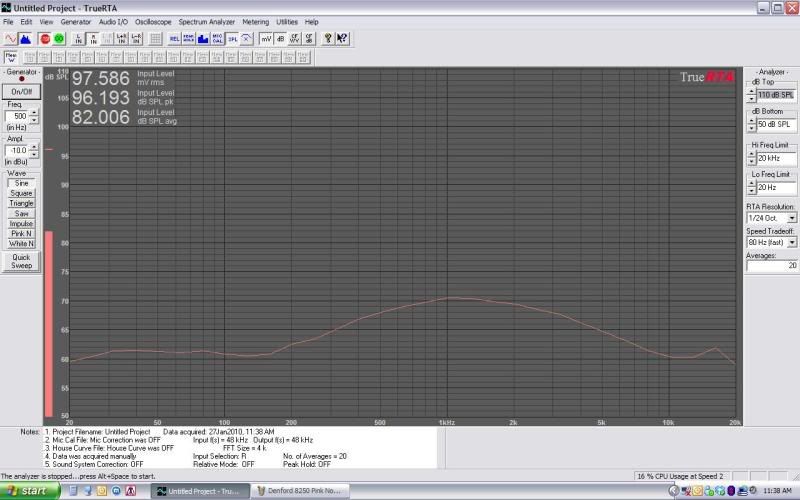Image resolution: width=800 pixels, height=500 pixels.
Task: Select the R IN input toolbar button
Action: [93, 39]
